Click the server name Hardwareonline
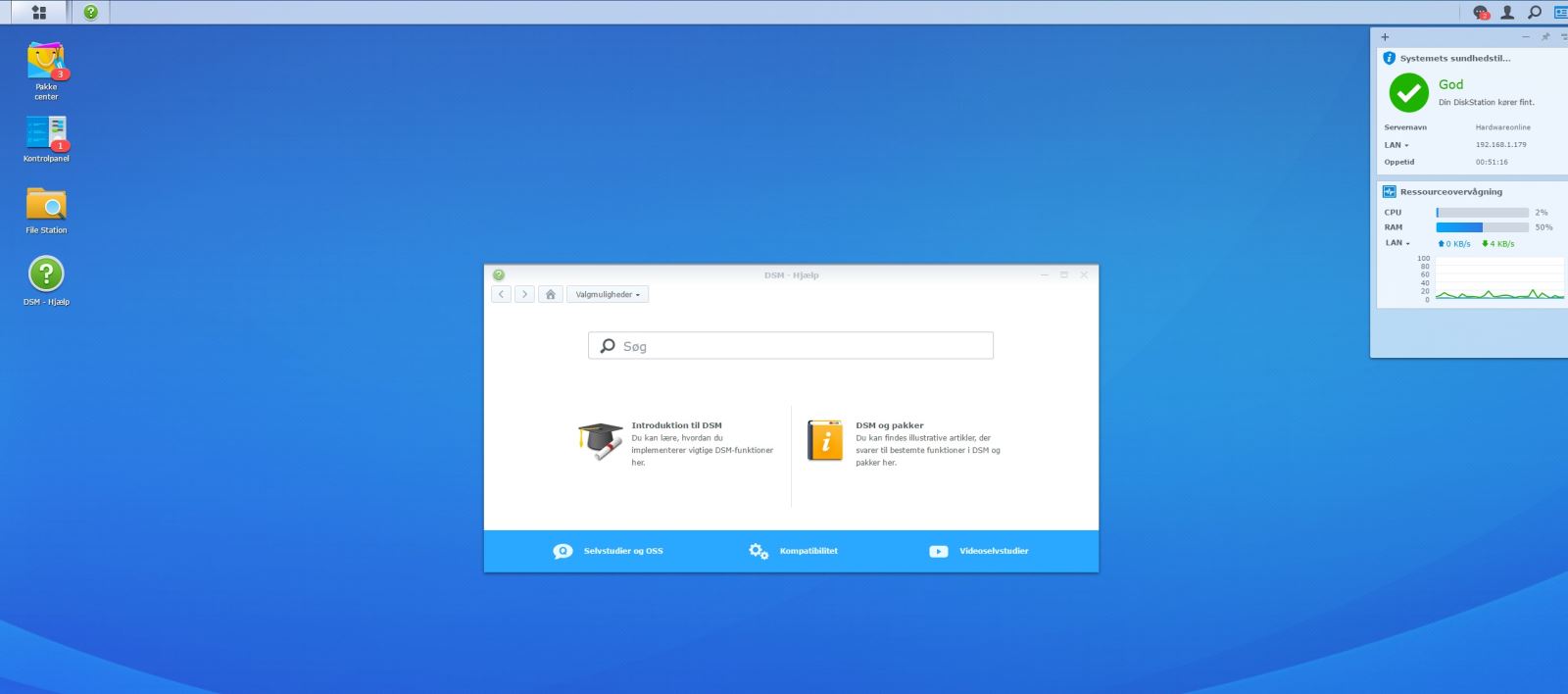Viewport: 1568px width, 694px height. click(x=1502, y=127)
